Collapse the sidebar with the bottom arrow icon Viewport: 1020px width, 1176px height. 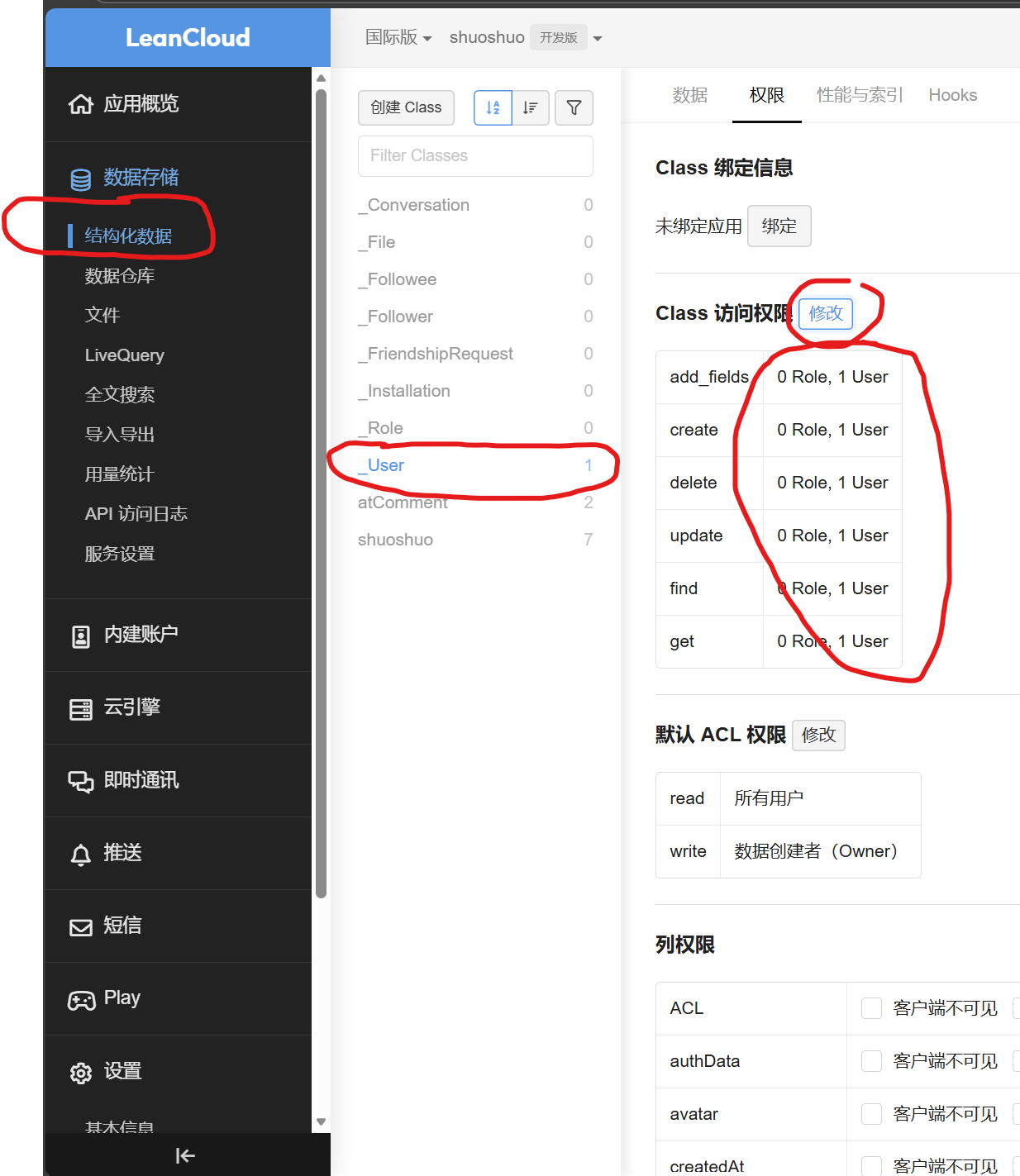click(185, 1155)
